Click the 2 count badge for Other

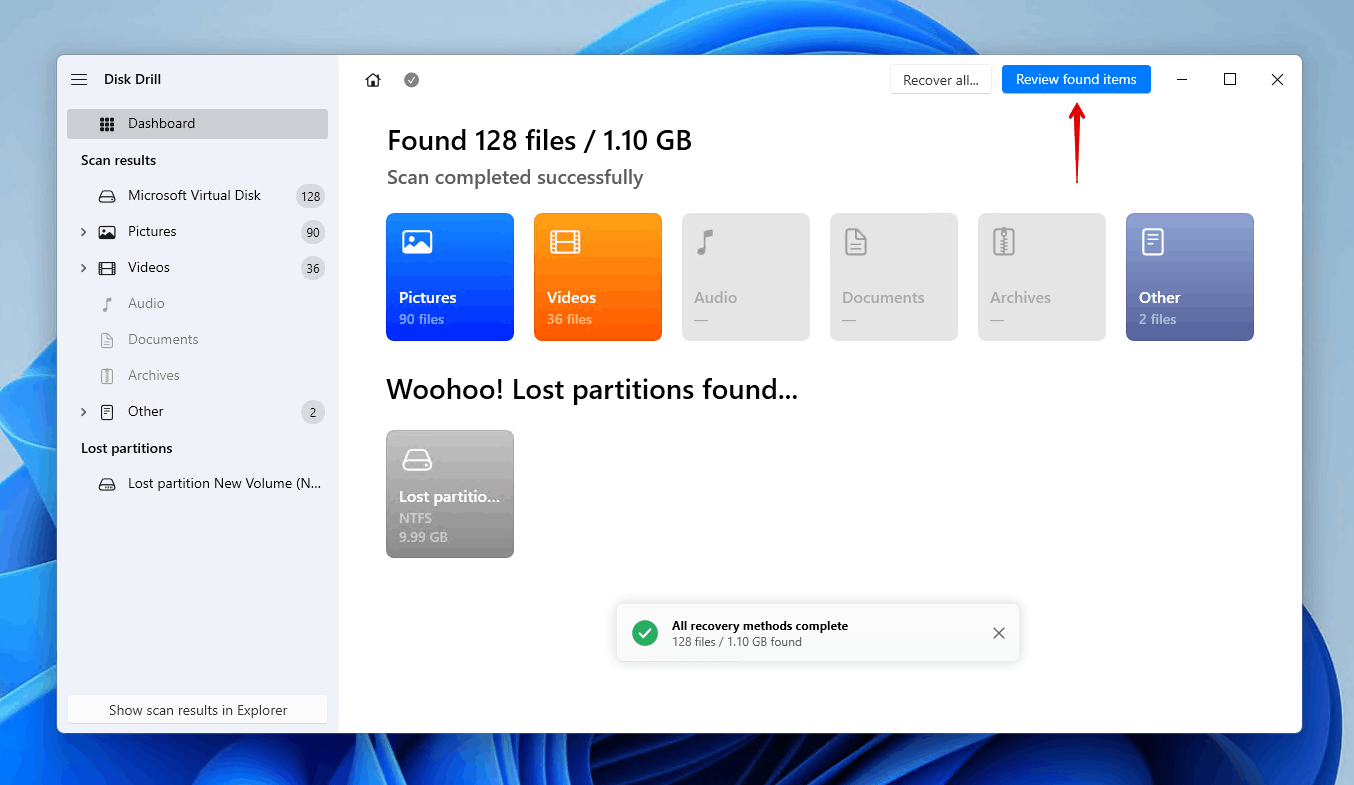(313, 413)
